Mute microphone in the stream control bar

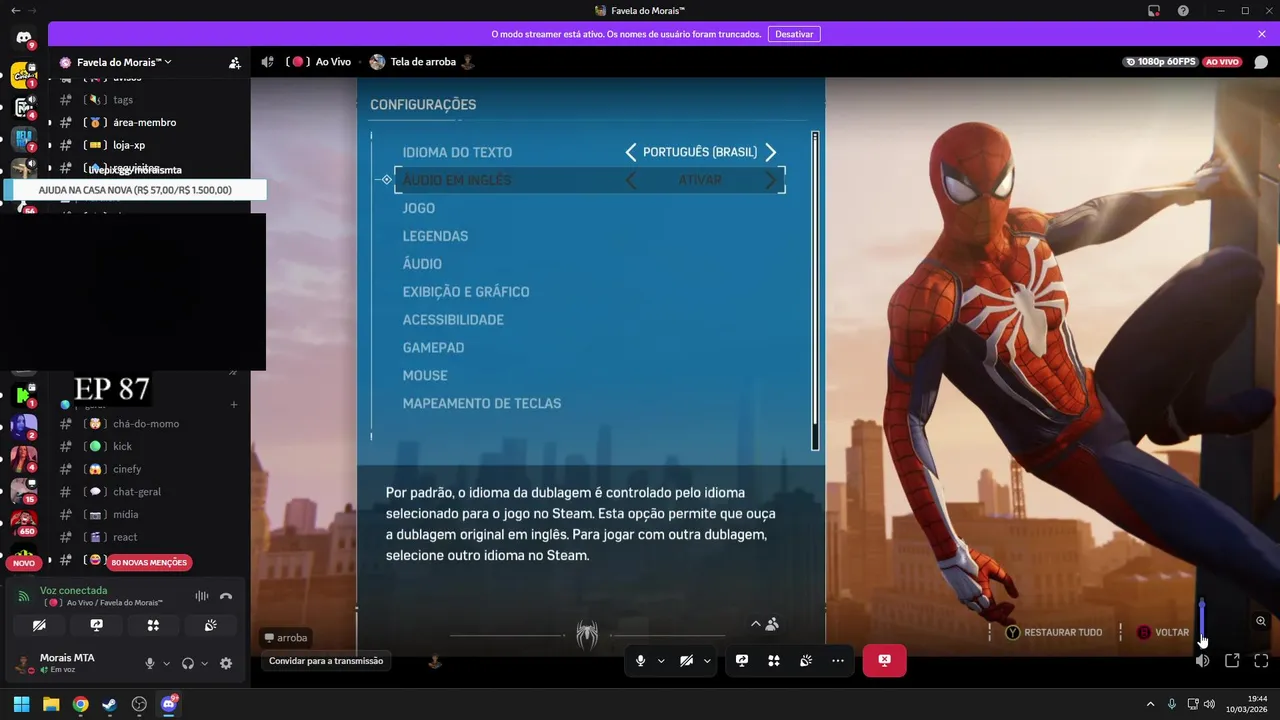(641, 660)
